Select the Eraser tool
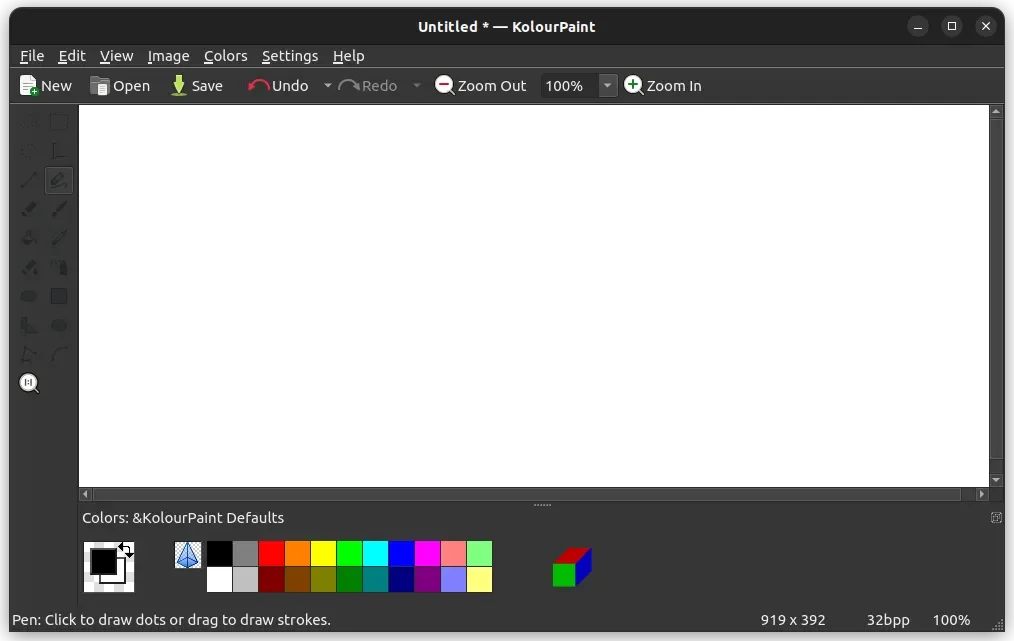This screenshot has width=1014, height=641. (29, 209)
